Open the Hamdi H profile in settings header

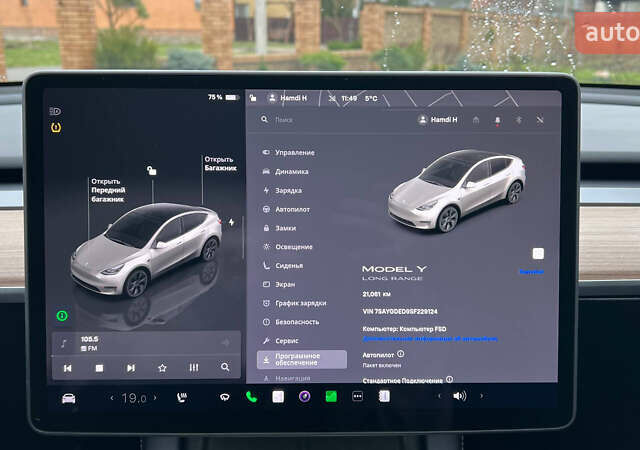(438, 120)
